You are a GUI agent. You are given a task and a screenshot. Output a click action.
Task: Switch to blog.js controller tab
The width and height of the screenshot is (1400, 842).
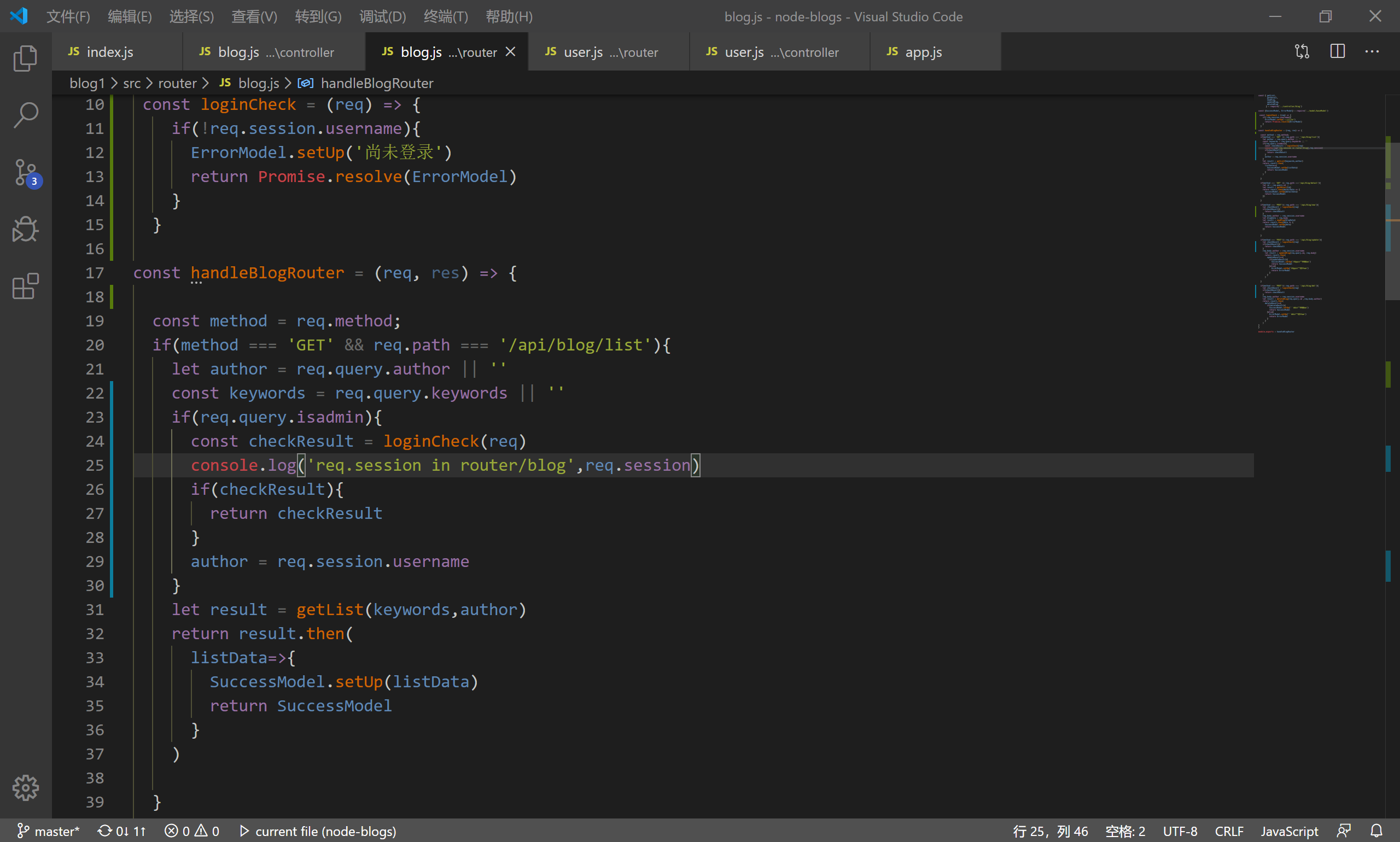coord(274,51)
